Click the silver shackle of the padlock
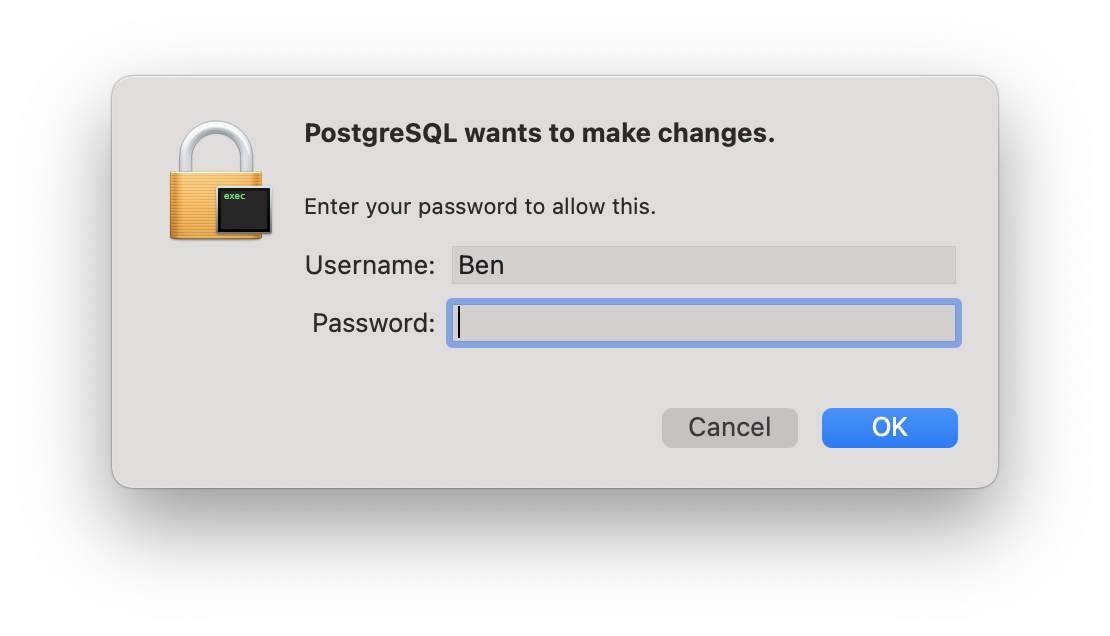1110x636 pixels. [x=215, y=143]
